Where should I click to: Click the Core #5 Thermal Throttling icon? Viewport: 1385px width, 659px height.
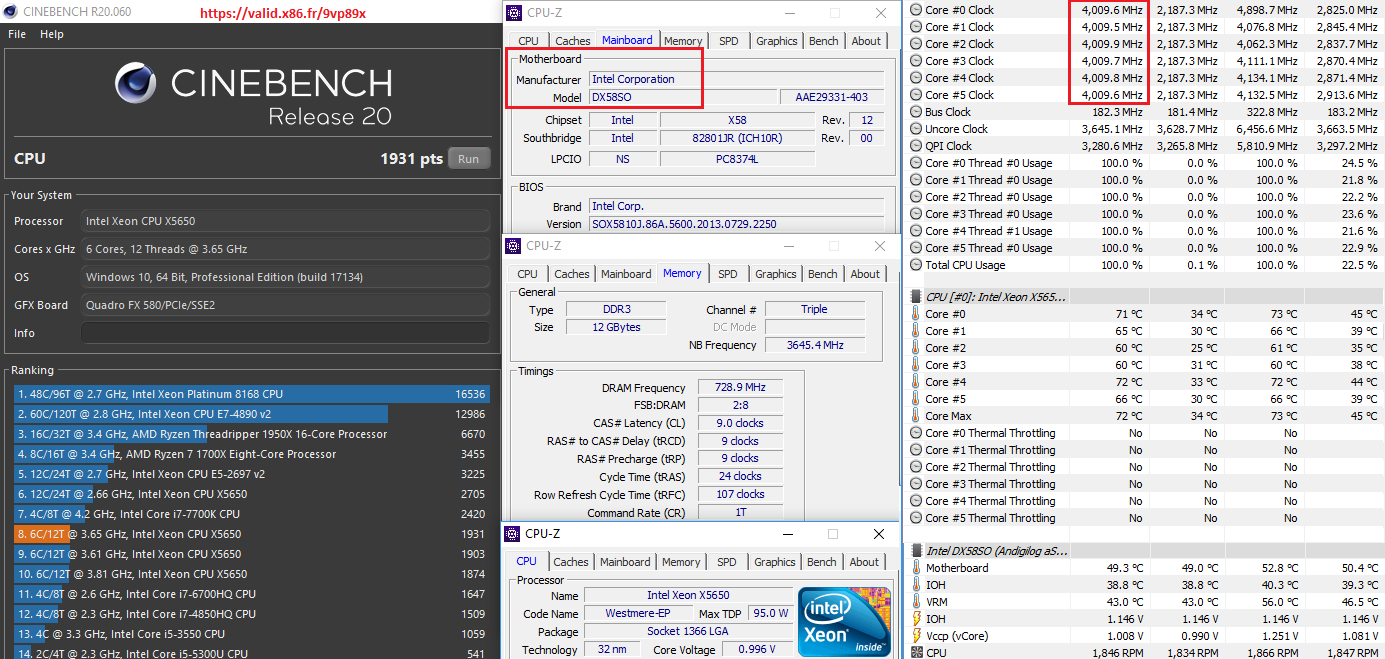point(916,518)
